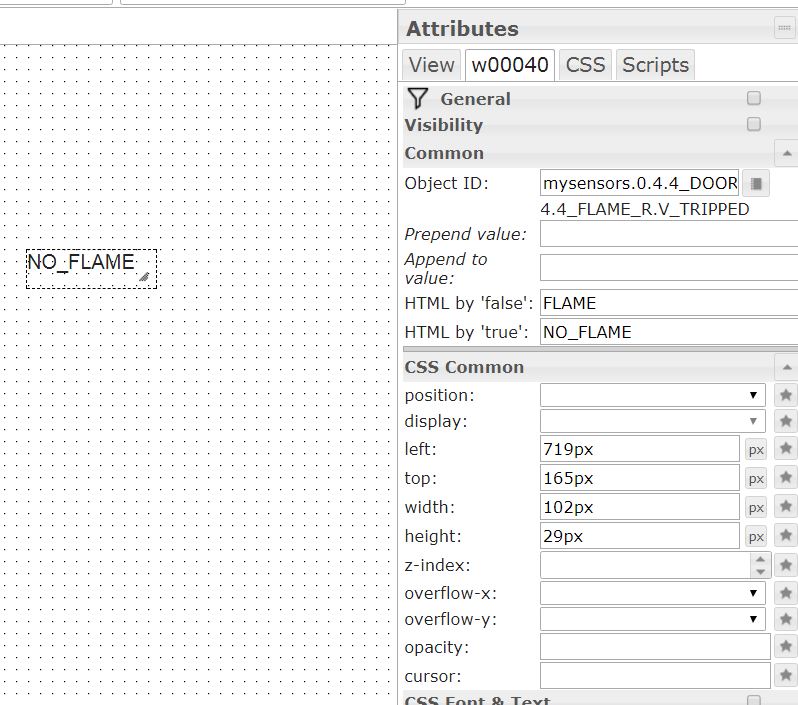Switch to the View tab
The height and width of the screenshot is (705, 798).
(x=431, y=65)
